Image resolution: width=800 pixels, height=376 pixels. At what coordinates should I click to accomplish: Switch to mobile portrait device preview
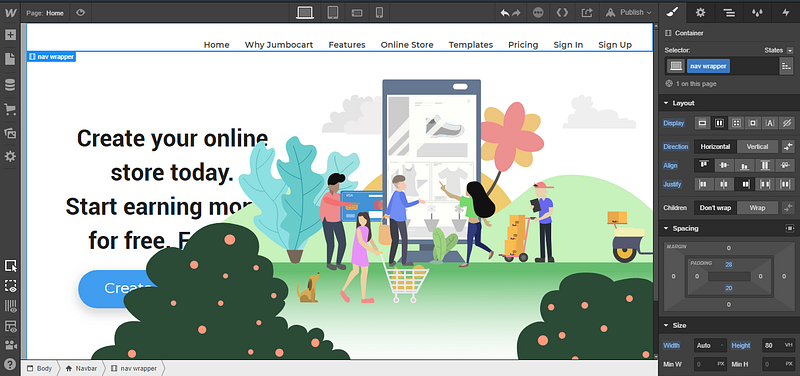pos(379,12)
